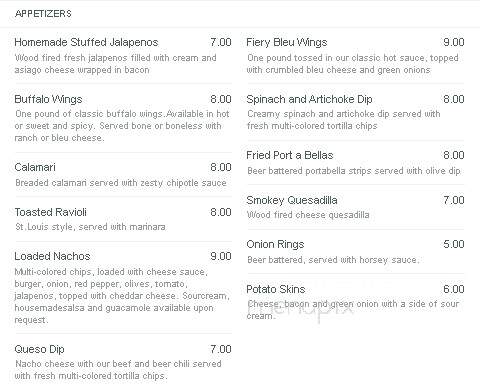Open the Potato Skins item
The height and width of the screenshot is (390, 480).
coord(276,289)
